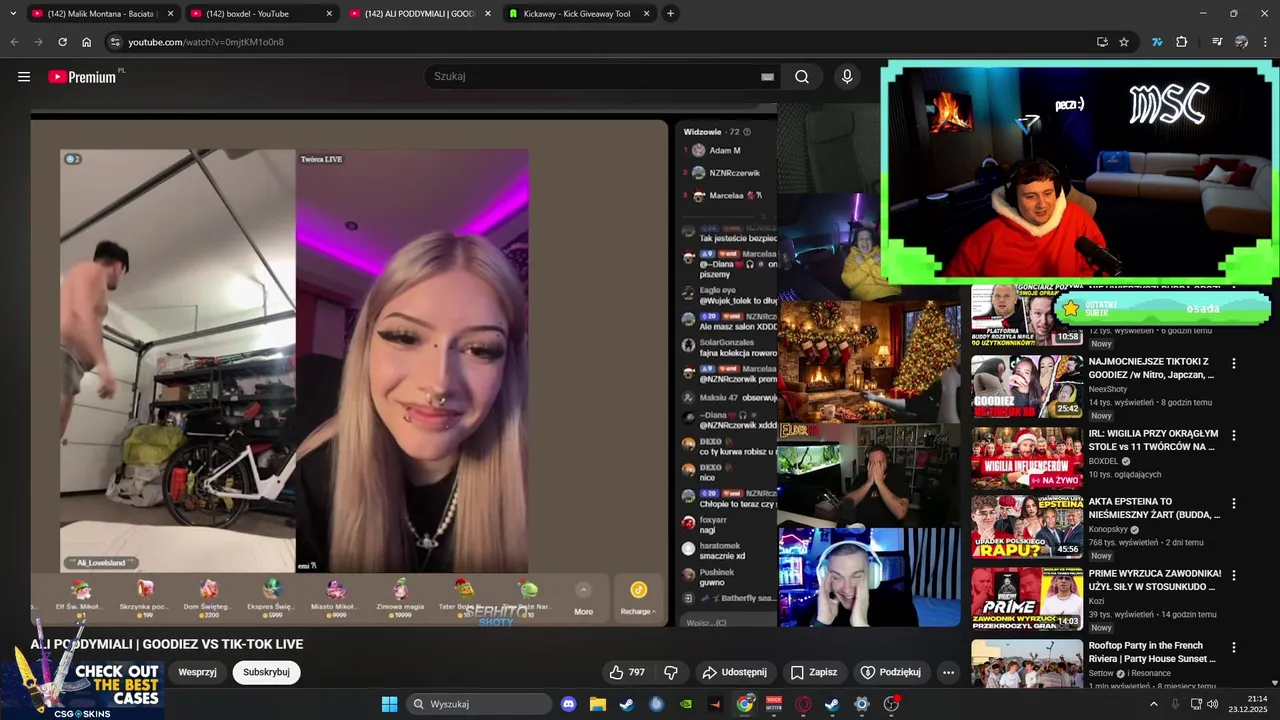
Task: Open the YouTube guide hamburger menu
Action: click(24, 76)
